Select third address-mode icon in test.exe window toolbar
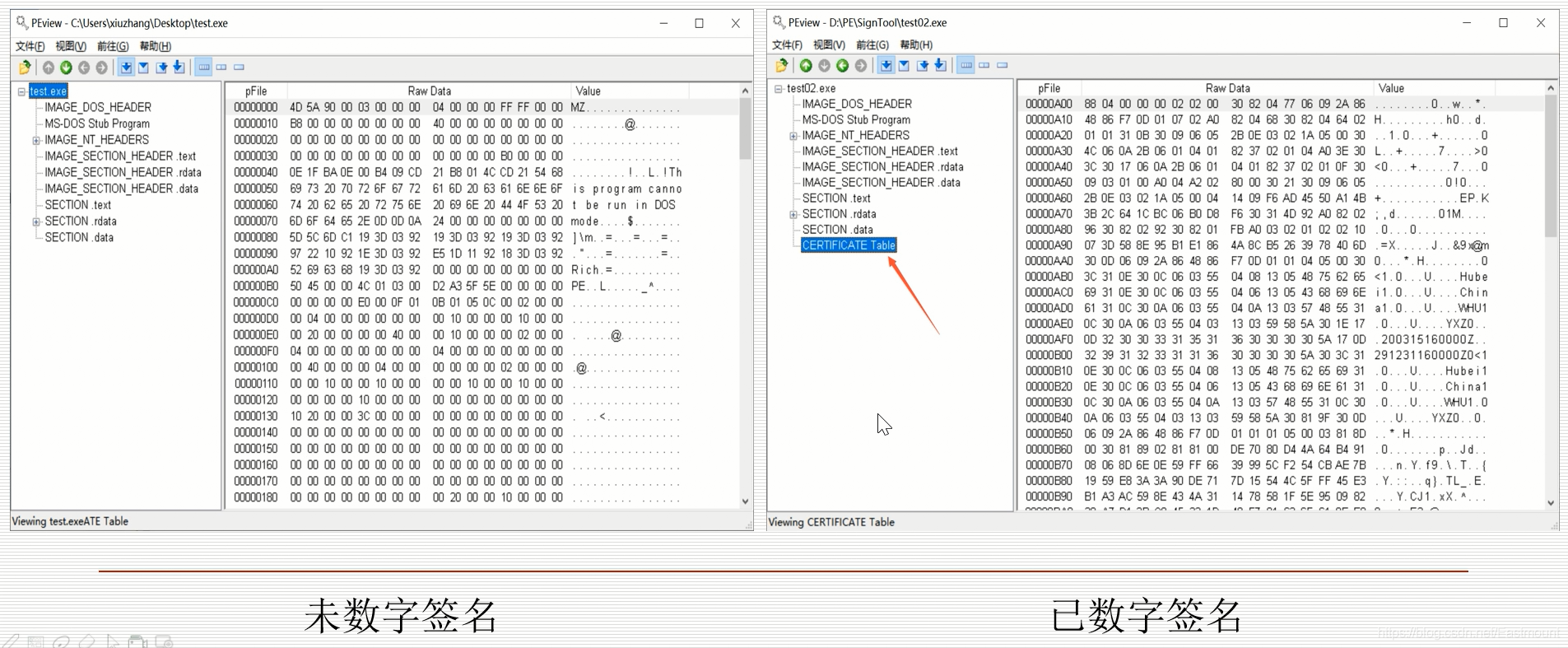The width and height of the screenshot is (1568, 648). [x=161, y=68]
